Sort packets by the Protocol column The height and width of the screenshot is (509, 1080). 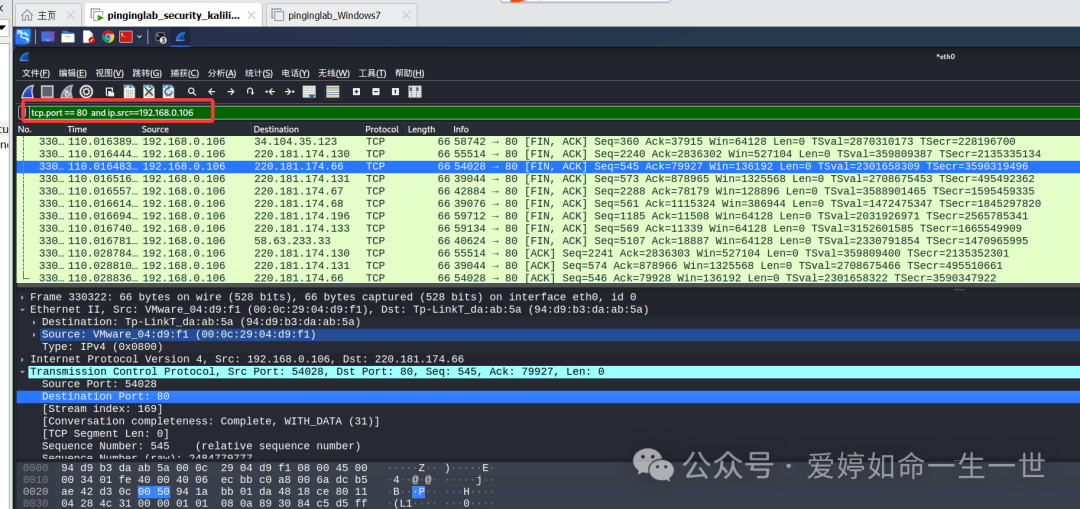point(384,129)
